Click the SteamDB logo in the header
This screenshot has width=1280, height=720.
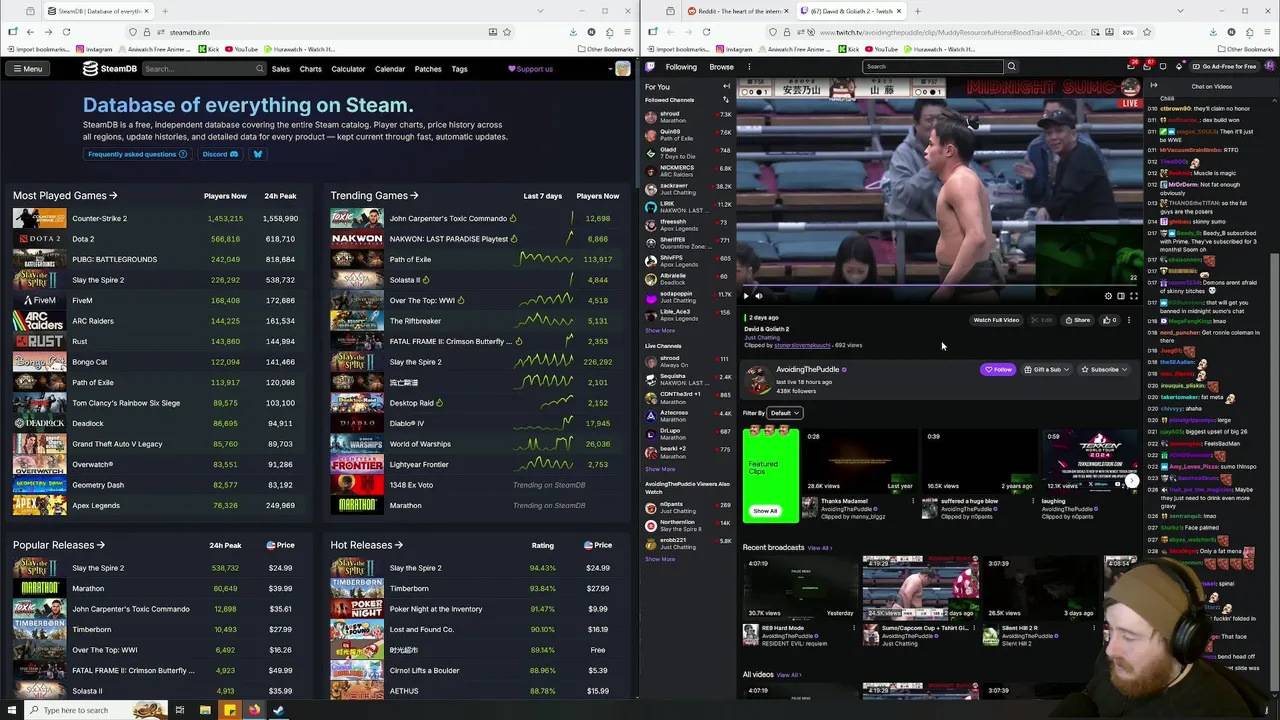point(110,69)
